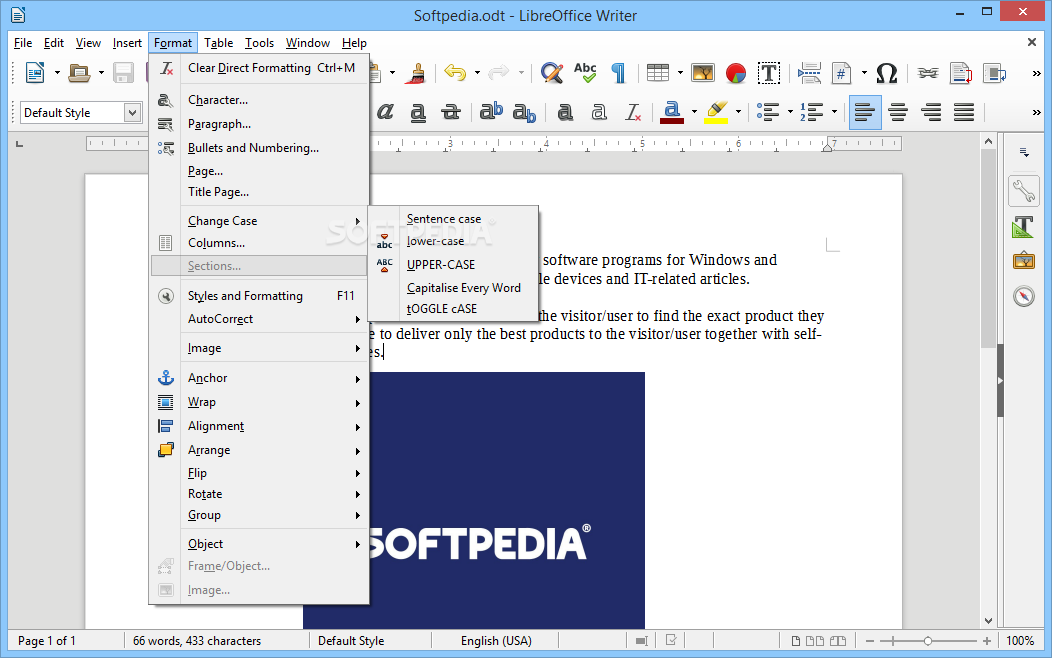This screenshot has width=1052, height=658.
Task: Click Page 1 of 1 status field
Action: tap(47, 641)
